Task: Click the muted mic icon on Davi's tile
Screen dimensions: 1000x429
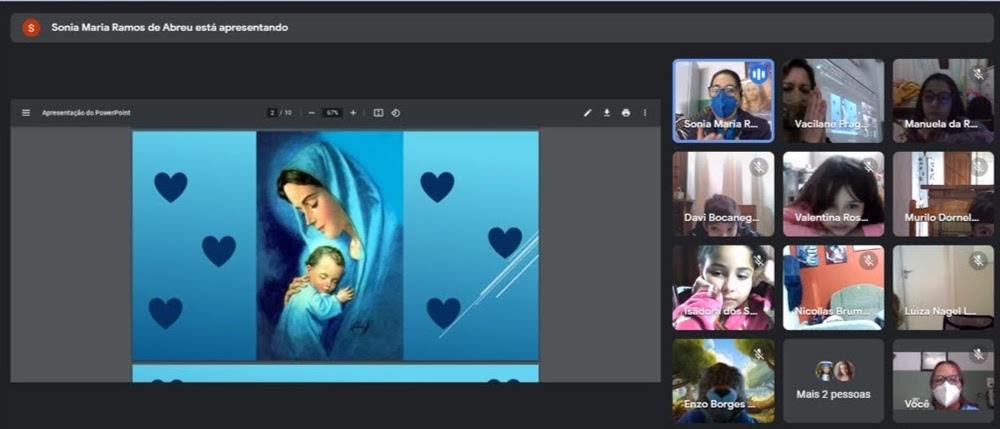Action: [x=759, y=167]
